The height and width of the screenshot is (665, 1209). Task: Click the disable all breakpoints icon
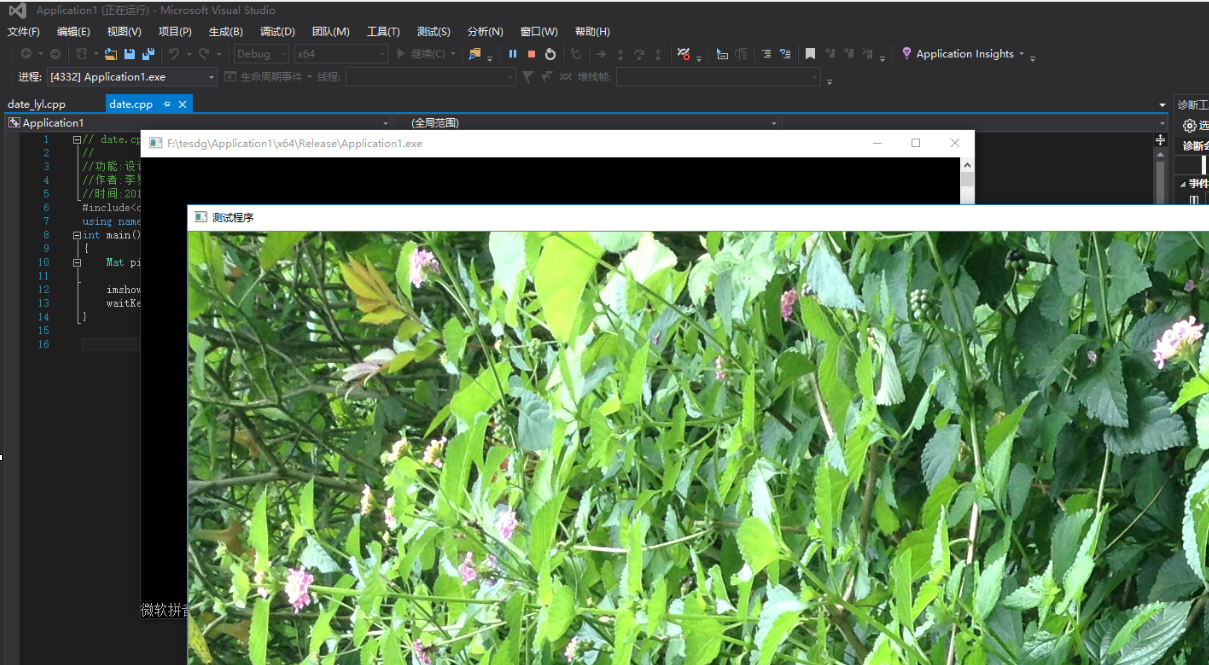683,54
